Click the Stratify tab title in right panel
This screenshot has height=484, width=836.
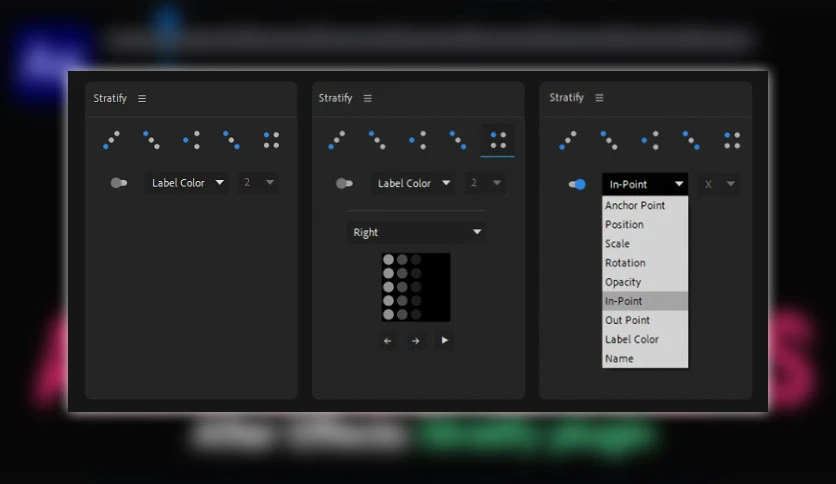(566, 98)
